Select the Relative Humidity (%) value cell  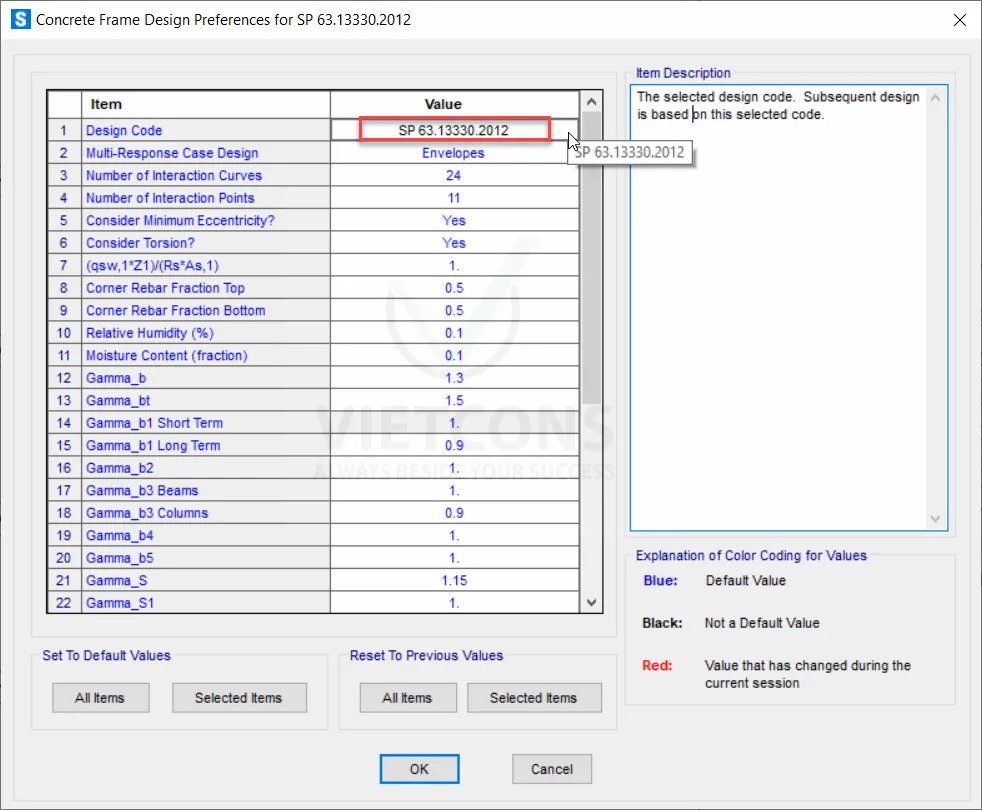coord(454,333)
